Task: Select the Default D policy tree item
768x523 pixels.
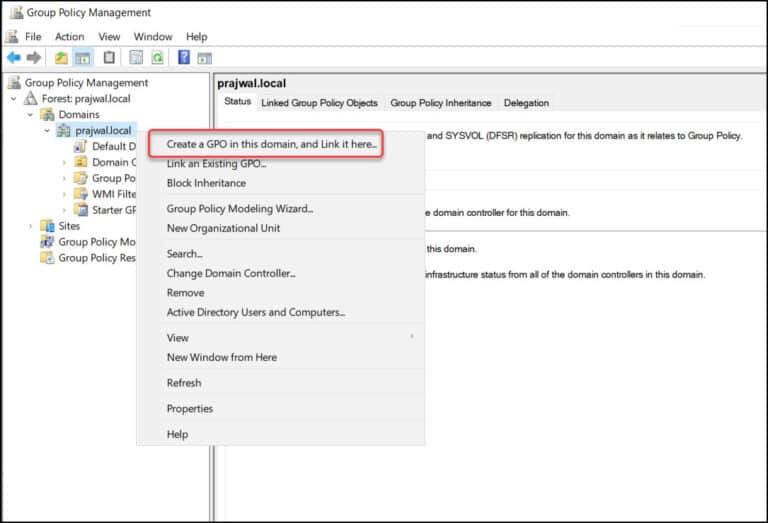Action: pos(114,146)
